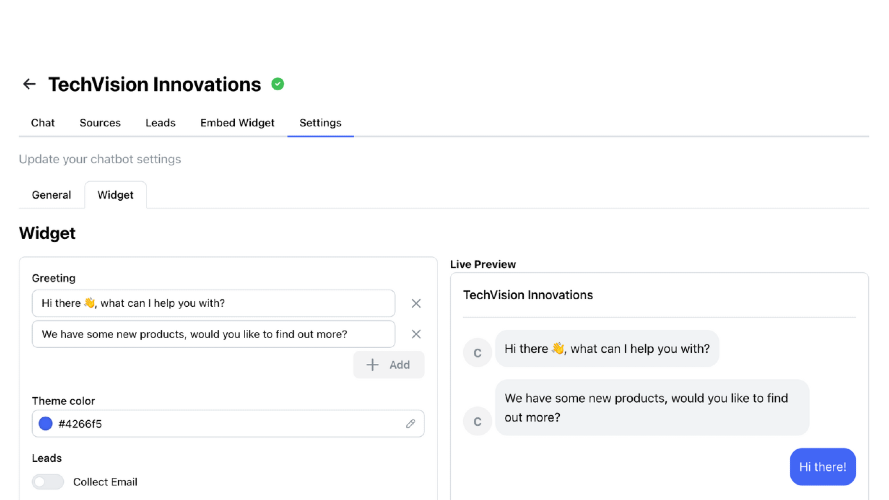This screenshot has width=889, height=500.
Task: Select the Widget sub-tab
Action: click(116, 195)
